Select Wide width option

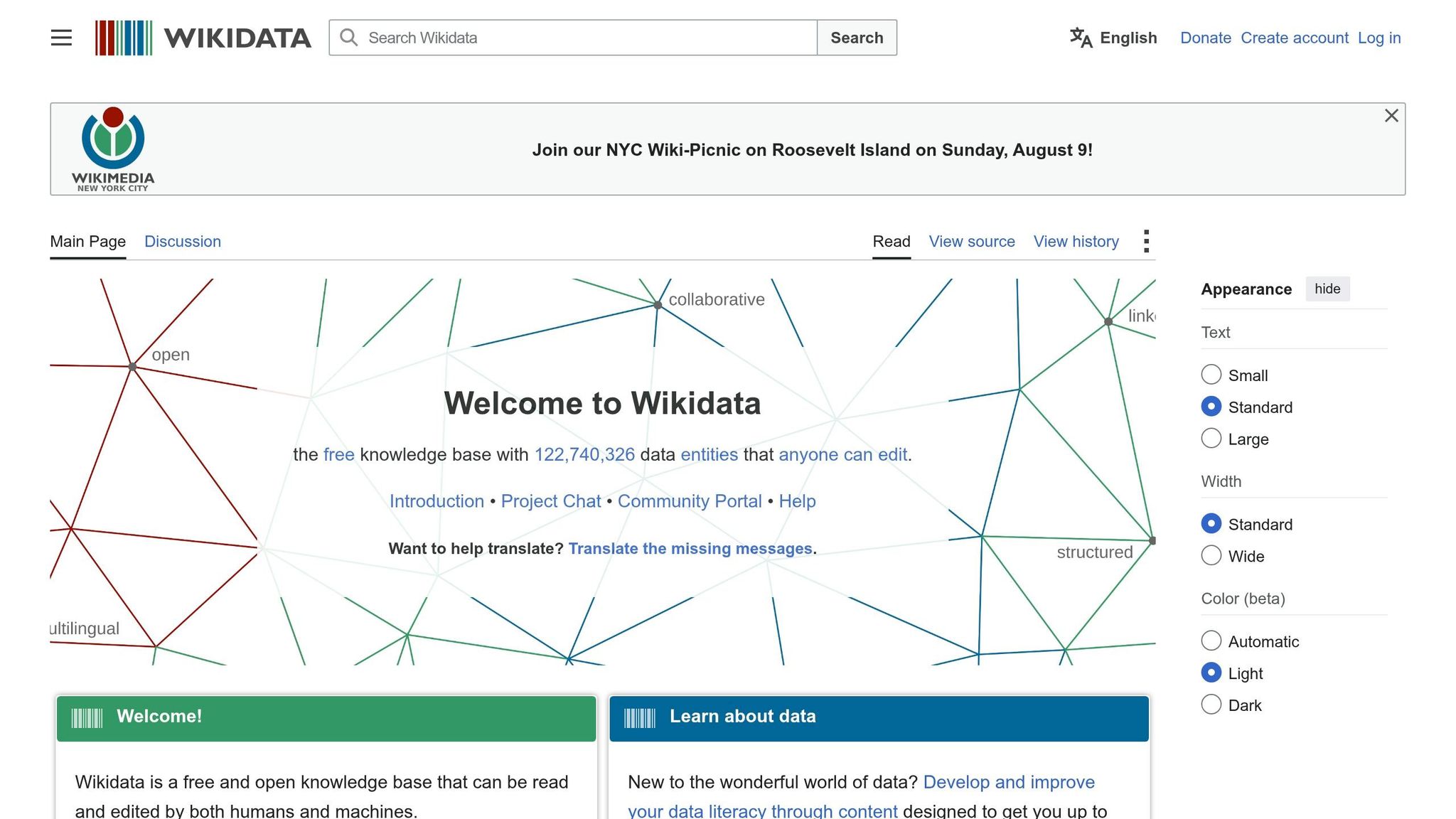coord(1211,555)
